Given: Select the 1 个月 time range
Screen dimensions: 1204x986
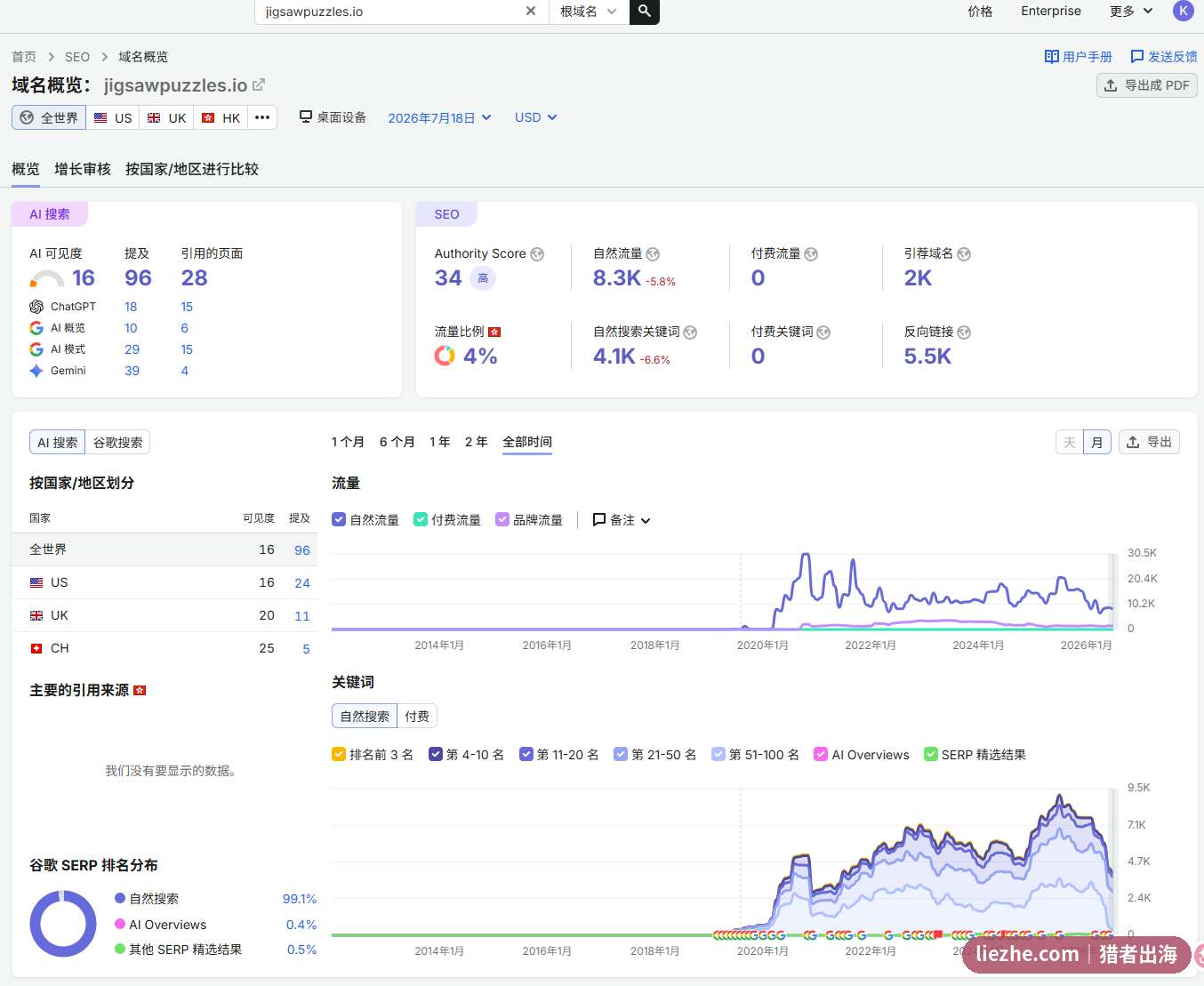Looking at the screenshot, I should pos(348,442).
